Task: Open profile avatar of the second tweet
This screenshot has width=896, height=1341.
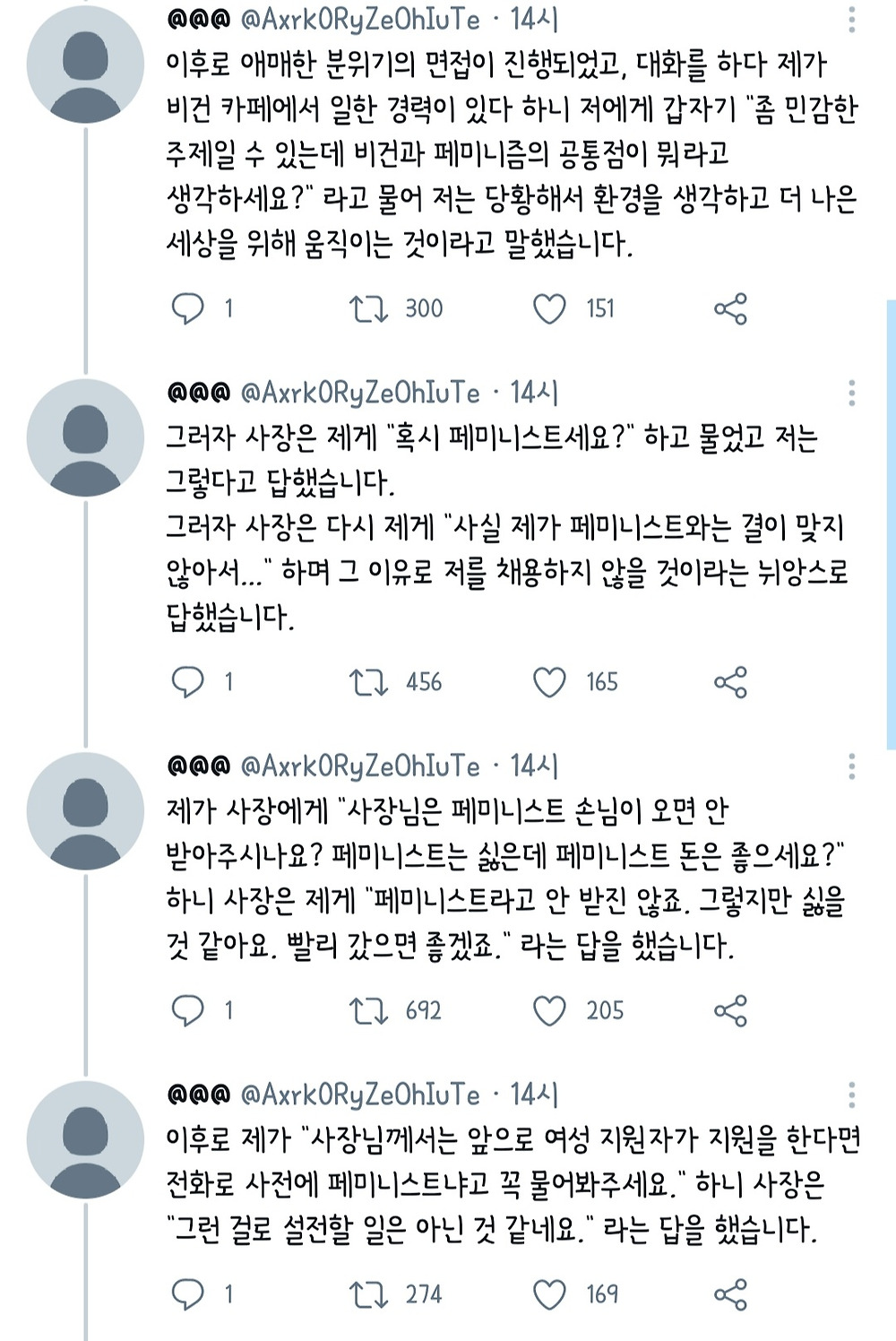Action: 85,437
